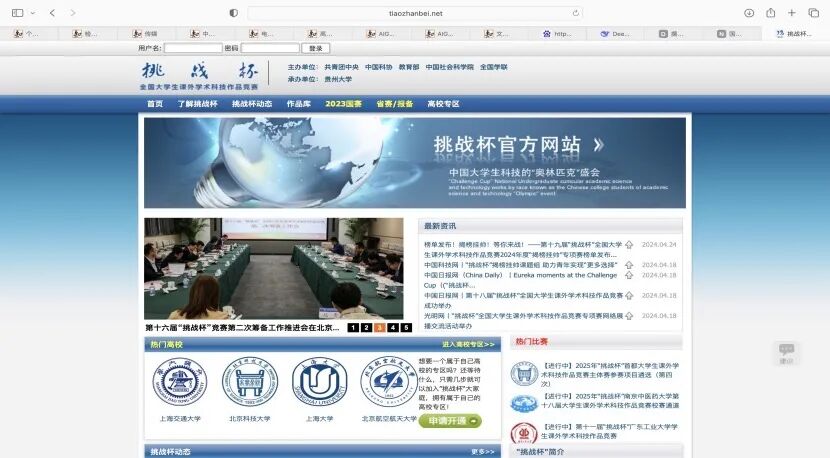Switch to the 'Dee...' browser tab
830x458 pixels.
(x=615, y=34)
